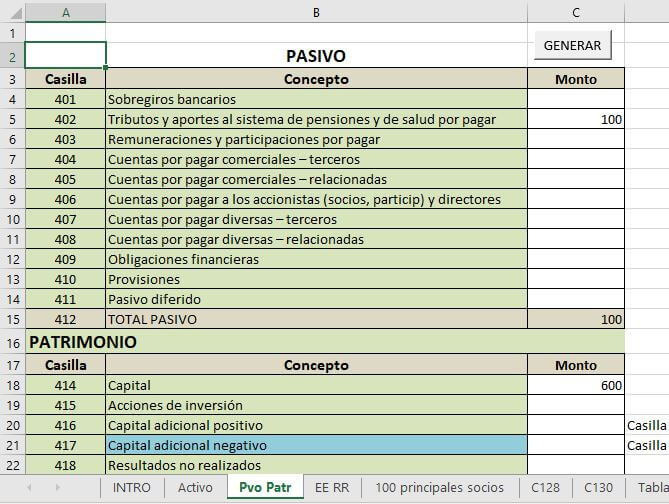Select the Capital amount cell showing 600

pos(576,385)
